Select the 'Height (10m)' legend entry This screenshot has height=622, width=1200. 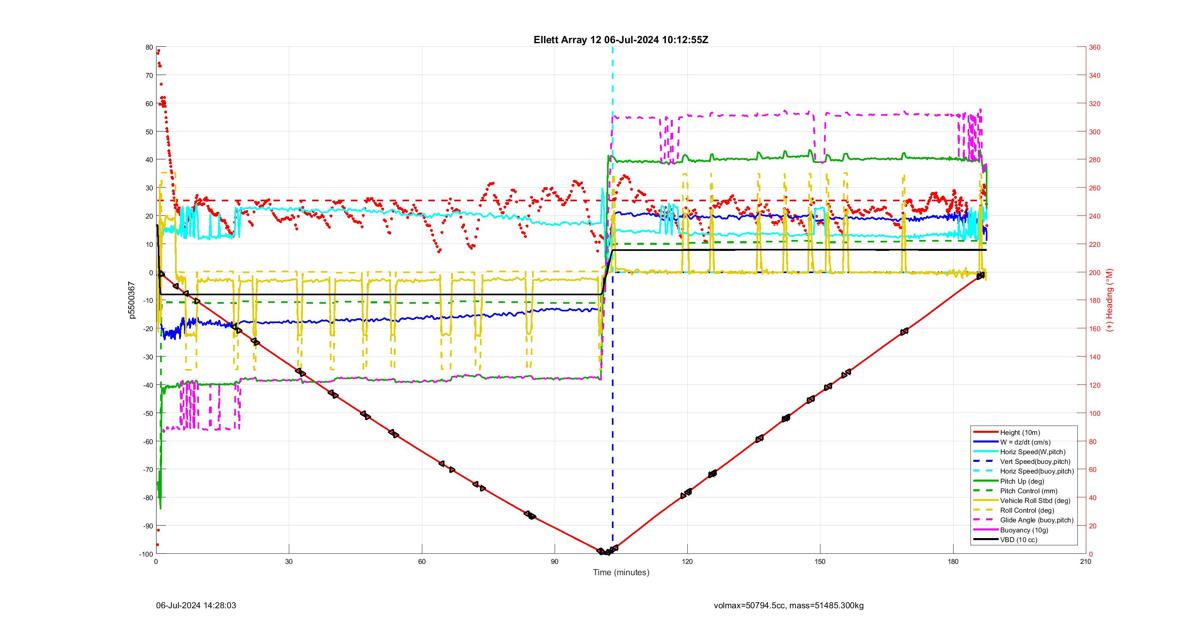click(1020, 432)
